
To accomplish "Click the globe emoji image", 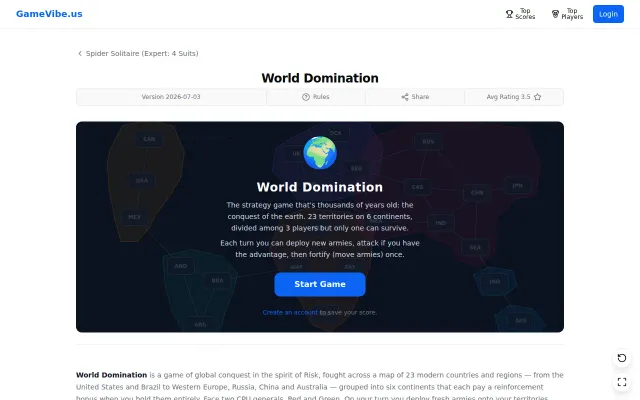I will (320, 153).
